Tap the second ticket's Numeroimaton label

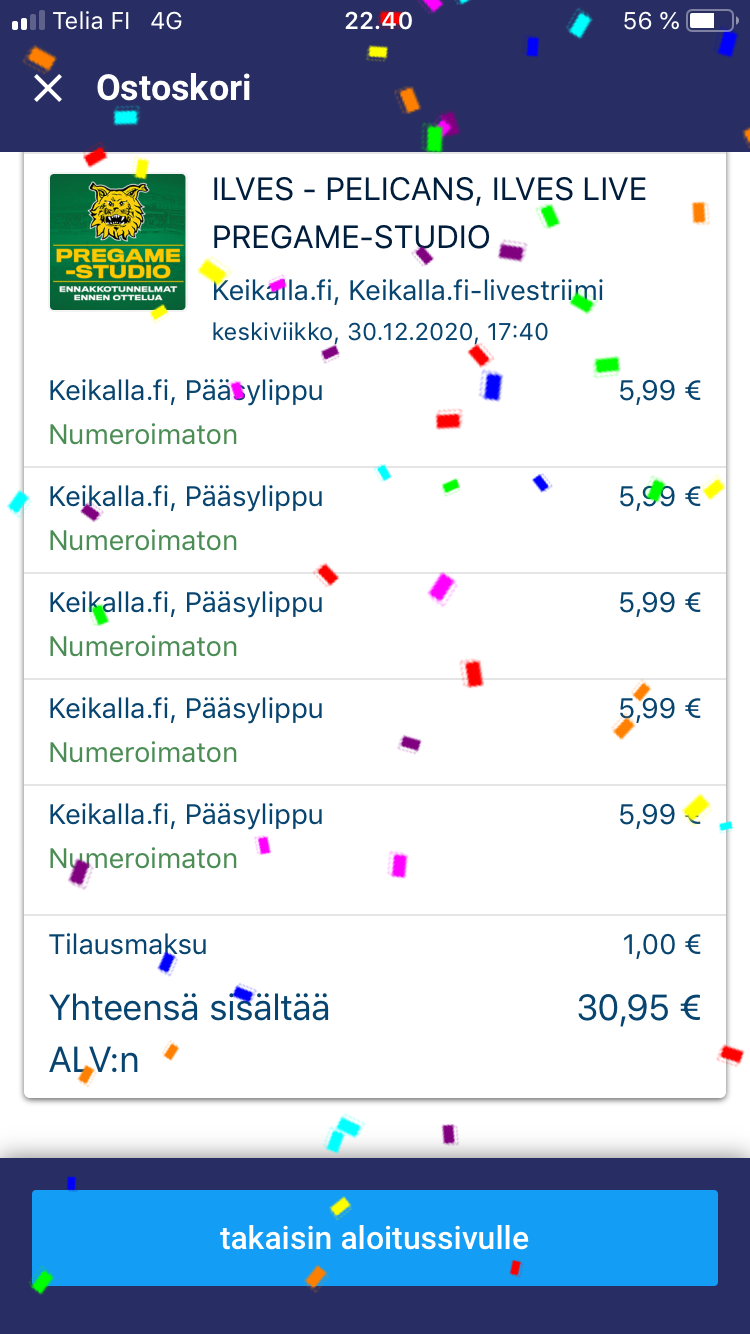143,541
